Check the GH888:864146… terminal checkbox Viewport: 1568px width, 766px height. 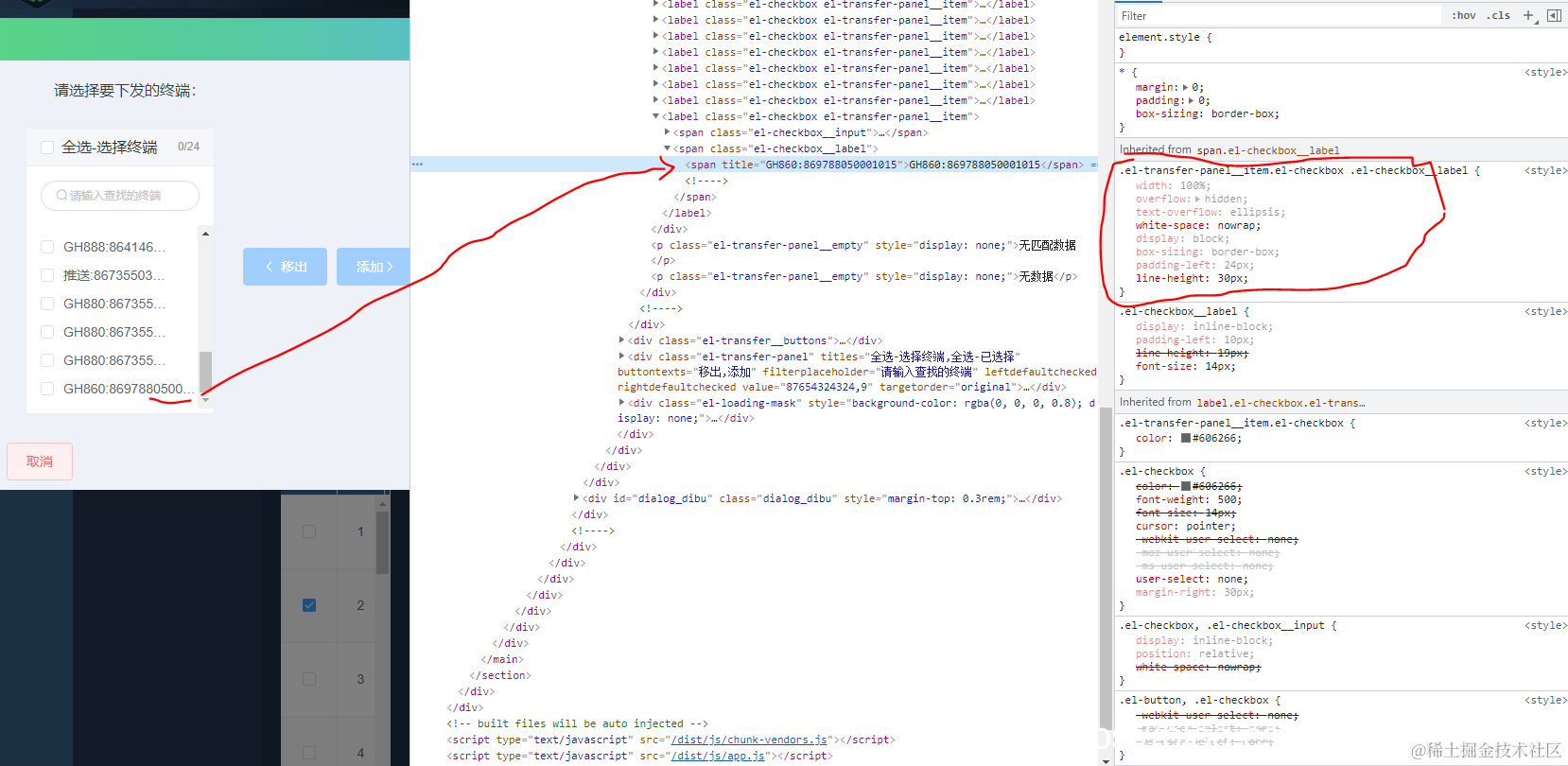pos(47,247)
